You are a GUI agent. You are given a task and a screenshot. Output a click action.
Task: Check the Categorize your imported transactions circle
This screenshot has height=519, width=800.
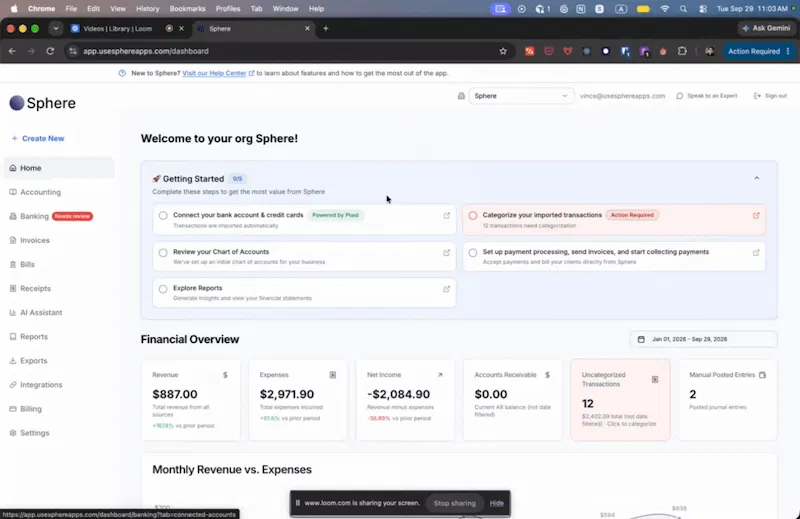point(473,215)
